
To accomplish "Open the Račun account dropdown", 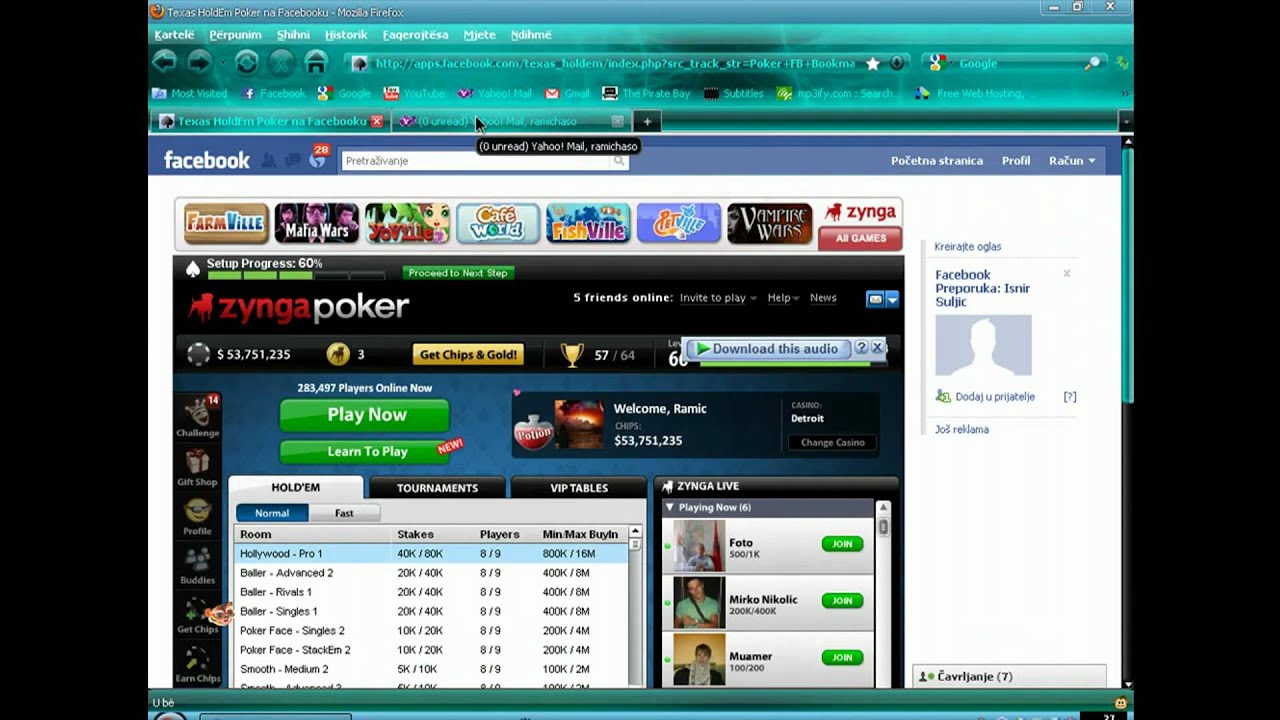I will [1072, 160].
